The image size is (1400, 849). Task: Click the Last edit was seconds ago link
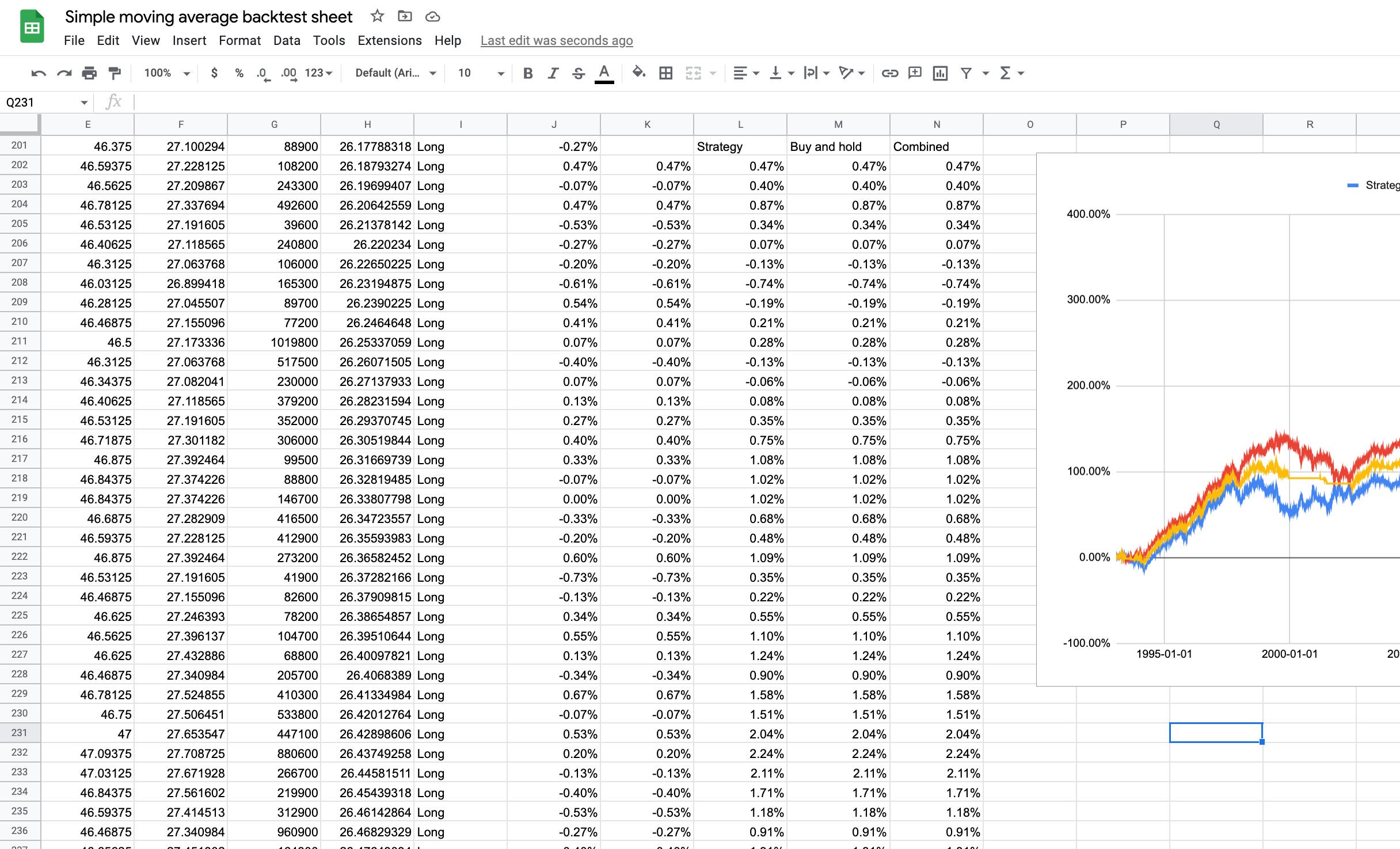click(557, 40)
